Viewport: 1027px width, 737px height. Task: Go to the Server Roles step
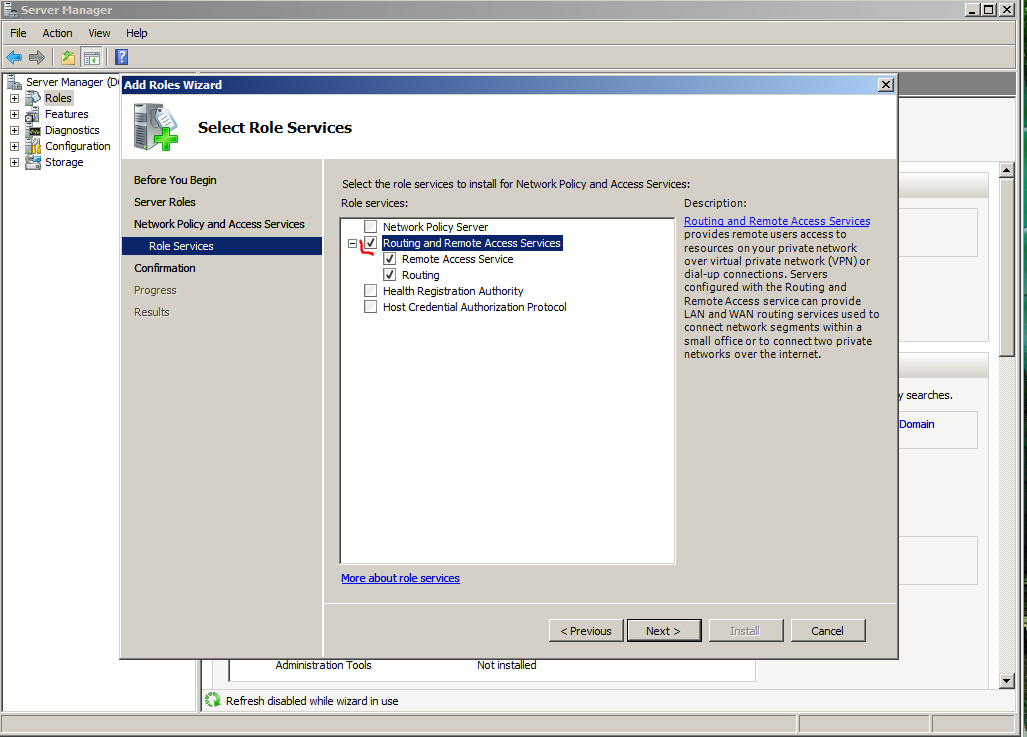coord(164,202)
